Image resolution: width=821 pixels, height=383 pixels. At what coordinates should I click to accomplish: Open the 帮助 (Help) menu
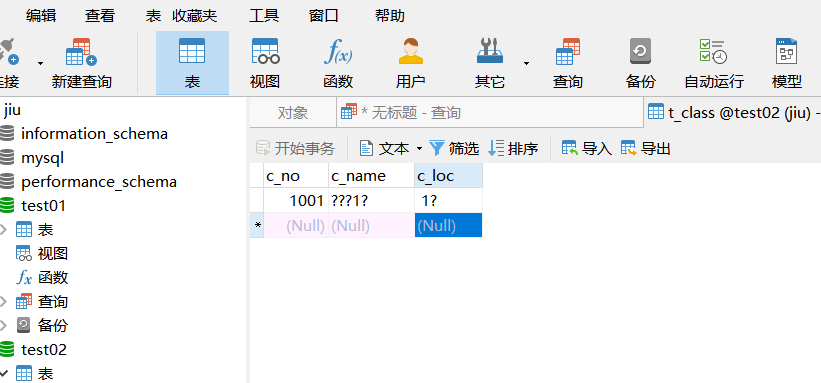[390, 16]
